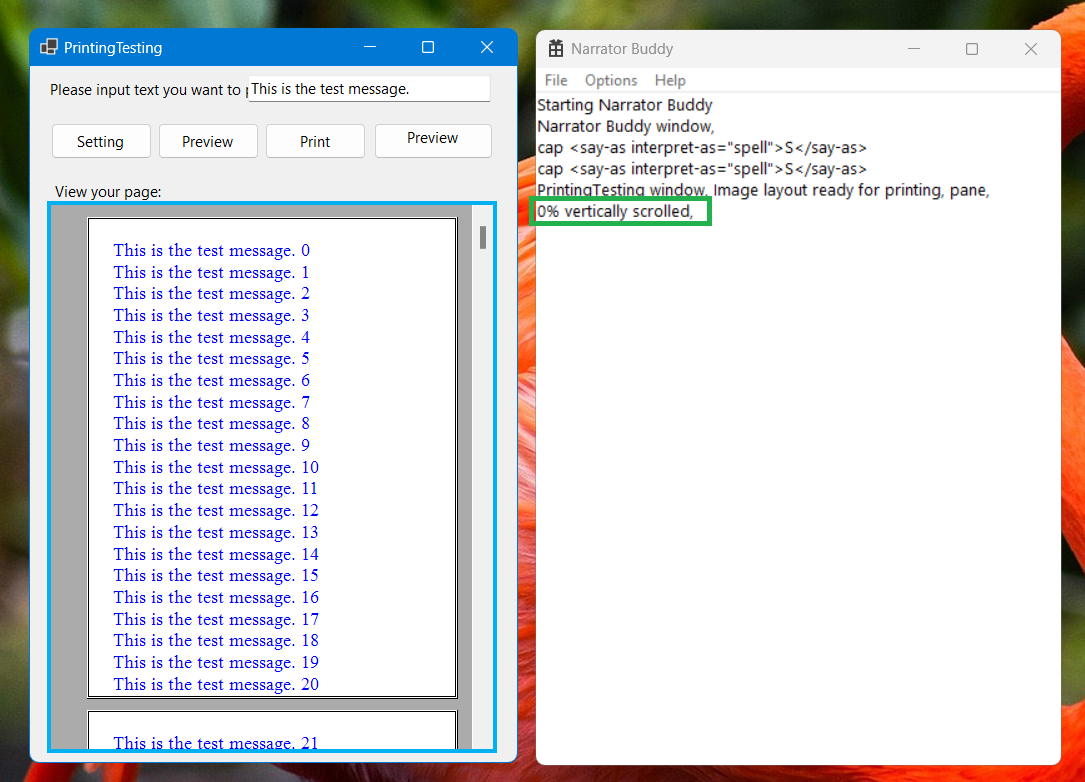Click the Narrator Buddy icon in its title bar
The width and height of the screenshot is (1085, 782).
tap(556, 48)
